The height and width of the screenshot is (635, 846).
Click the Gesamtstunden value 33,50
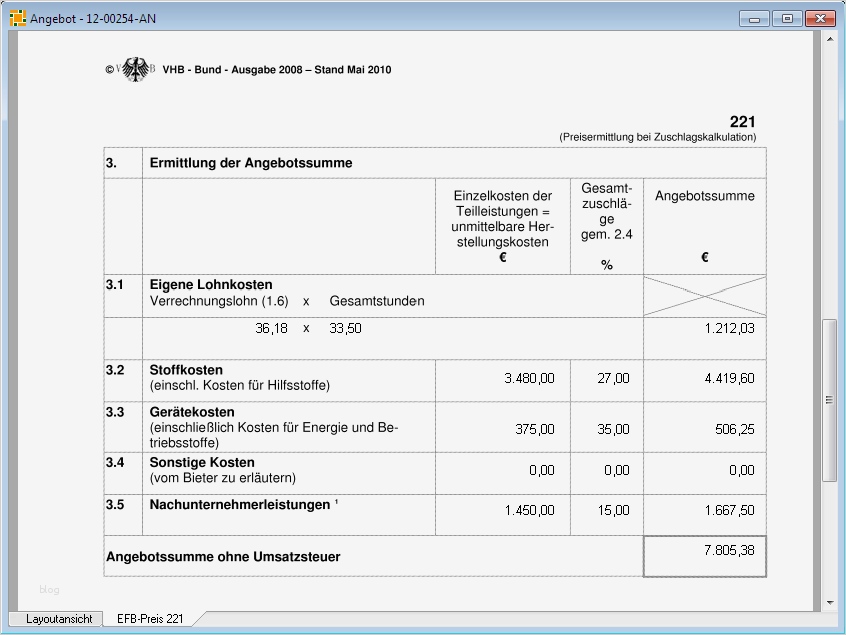[x=345, y=328]
